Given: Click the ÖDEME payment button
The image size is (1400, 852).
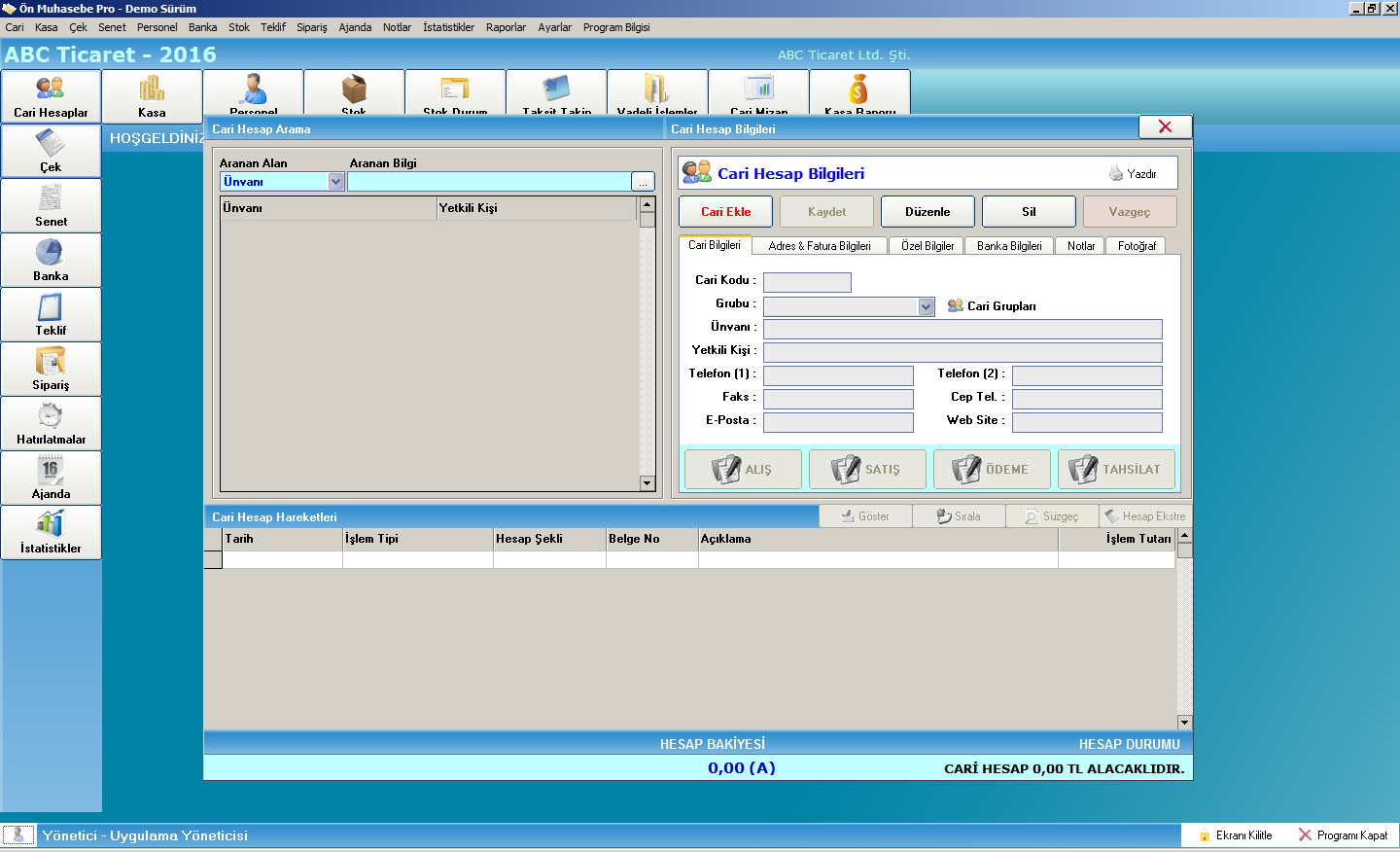Looking at the screenshot, I should pos(992,469).
